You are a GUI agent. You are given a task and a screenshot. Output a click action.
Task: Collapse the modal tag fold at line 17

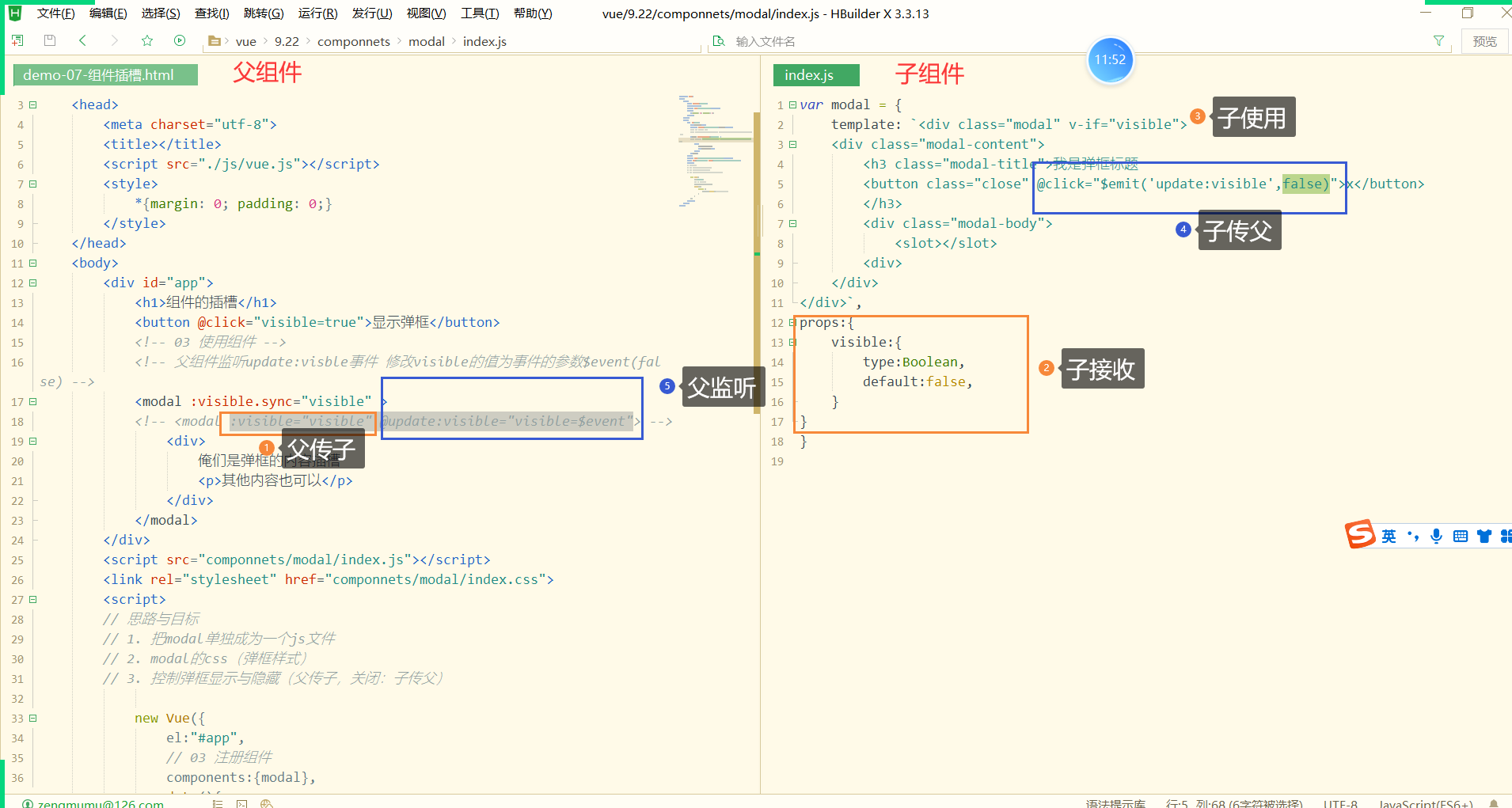pos(32,401)
